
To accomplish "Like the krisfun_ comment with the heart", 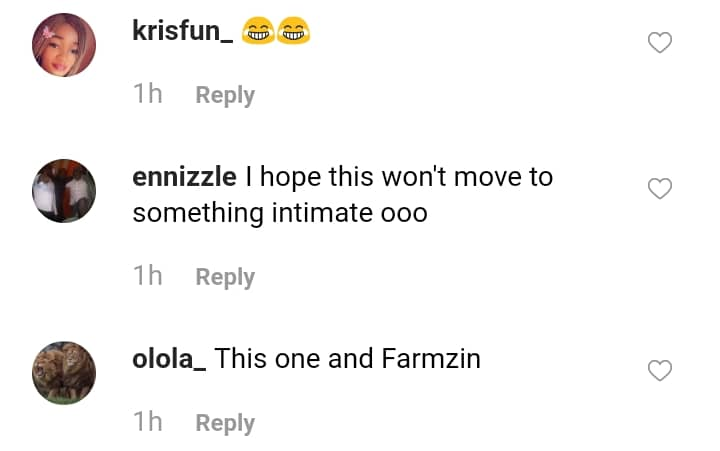I will pos(660,43).
